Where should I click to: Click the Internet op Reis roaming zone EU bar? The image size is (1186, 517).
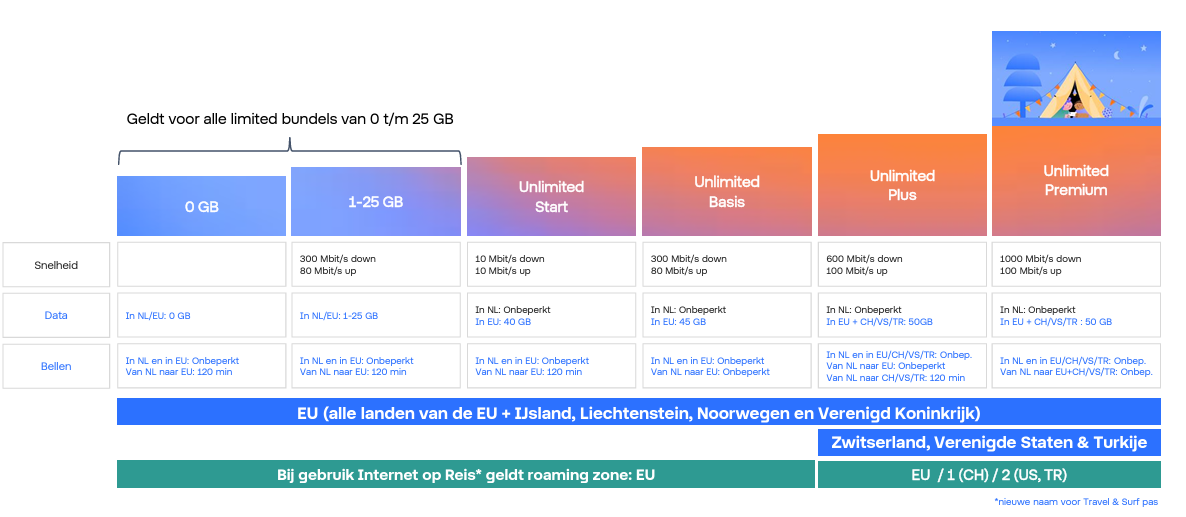pyautogui.click(x=465, y=475)
